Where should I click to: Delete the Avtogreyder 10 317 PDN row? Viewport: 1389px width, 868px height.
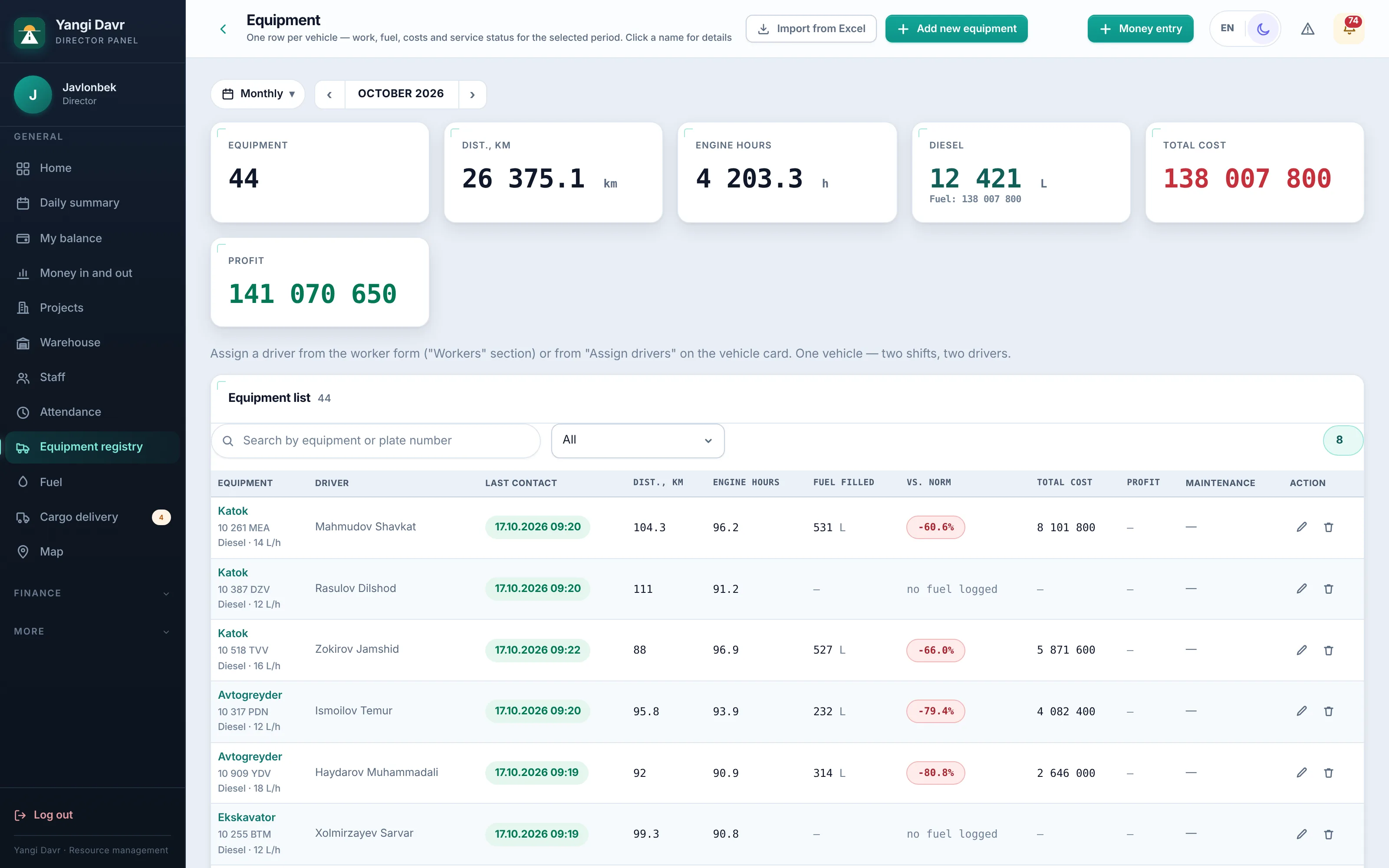tap(1328, 711)
